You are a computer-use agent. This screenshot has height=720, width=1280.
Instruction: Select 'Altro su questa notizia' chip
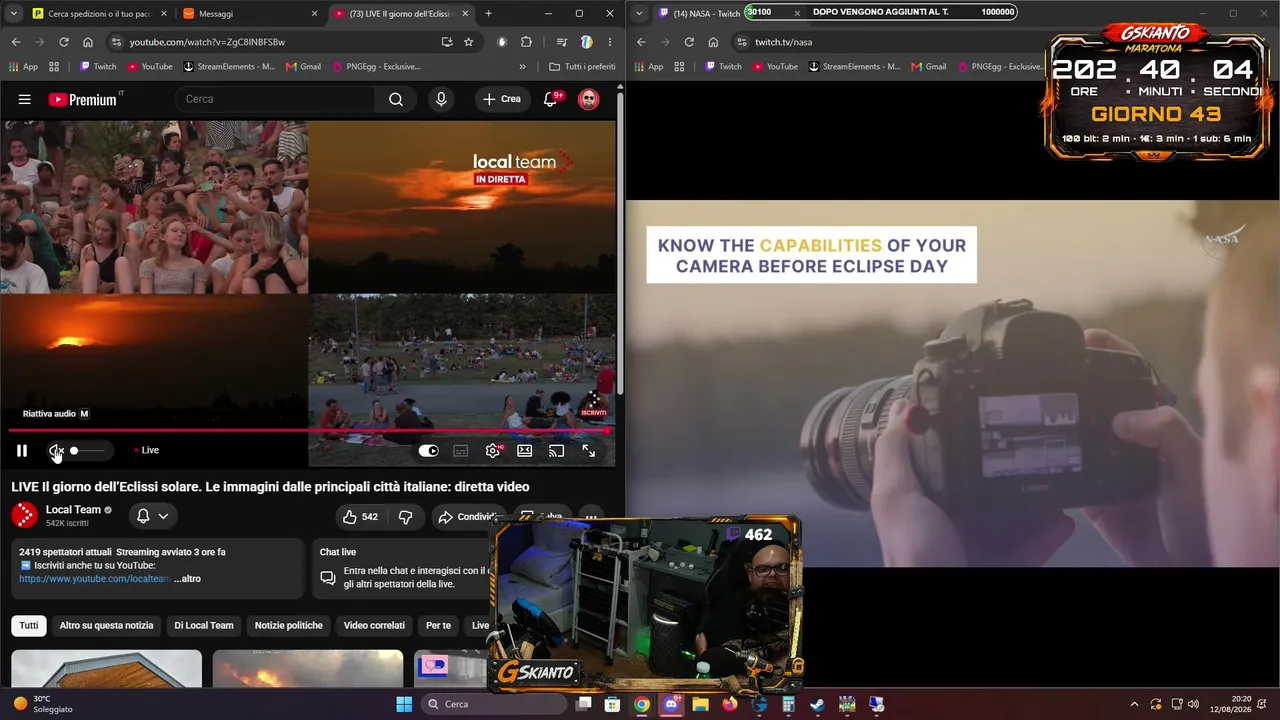[106, 626]
